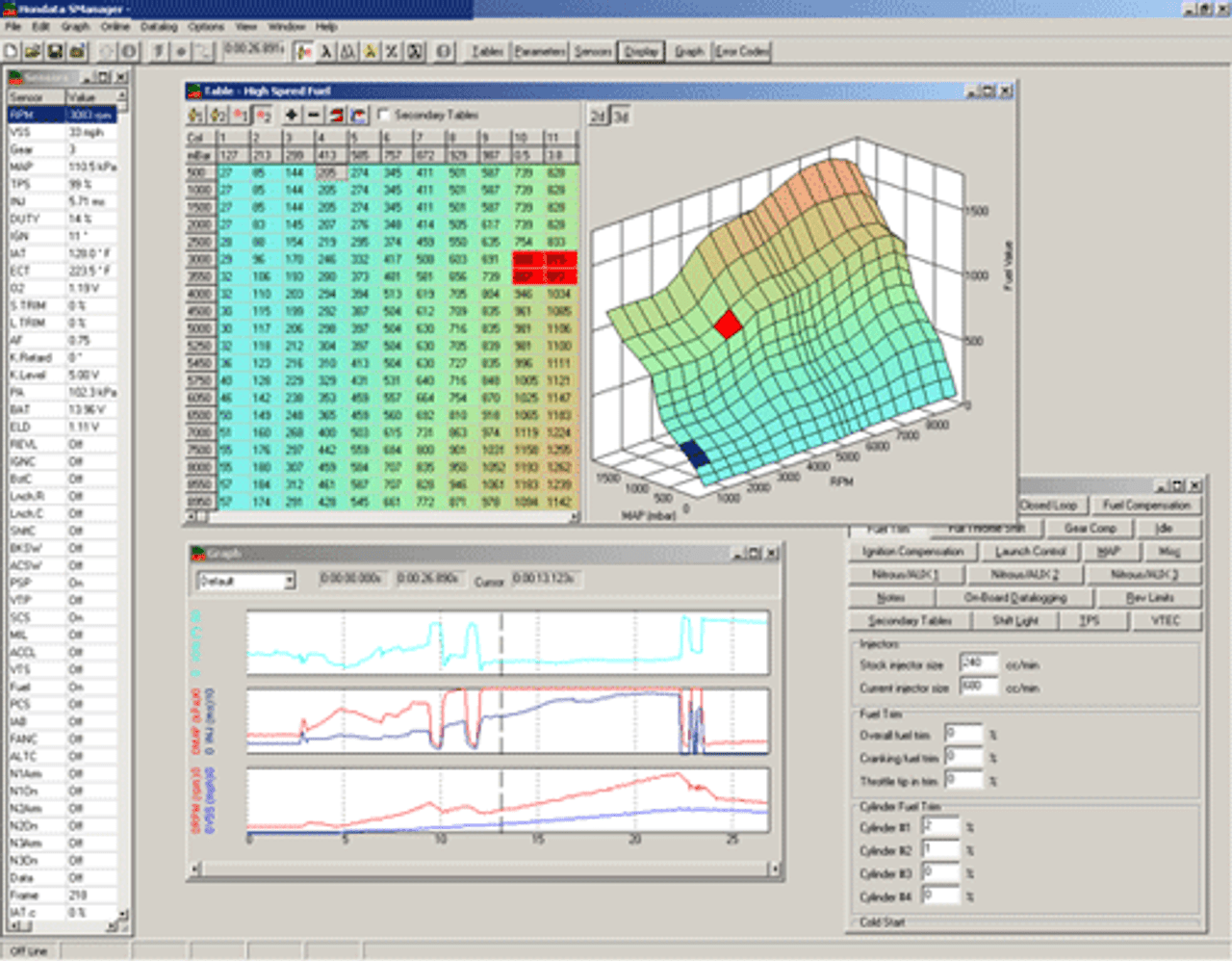The width and height of the screenshot is (1232, 961).
Task: Click the Error Codes toolbar button
Action: (741, 51)
